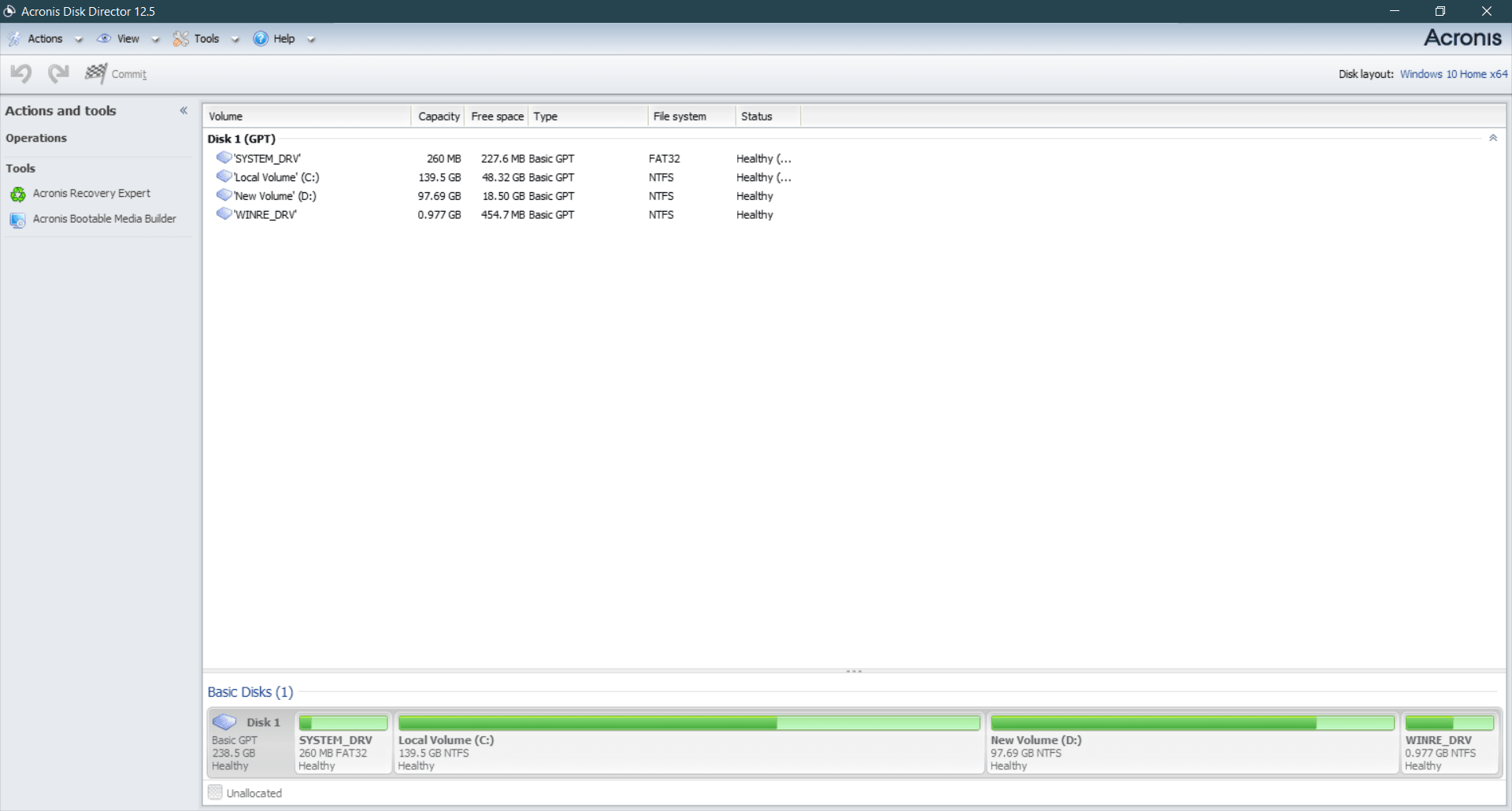Click the SYSTEM_DRV volume icon in list

pos(224,157)
